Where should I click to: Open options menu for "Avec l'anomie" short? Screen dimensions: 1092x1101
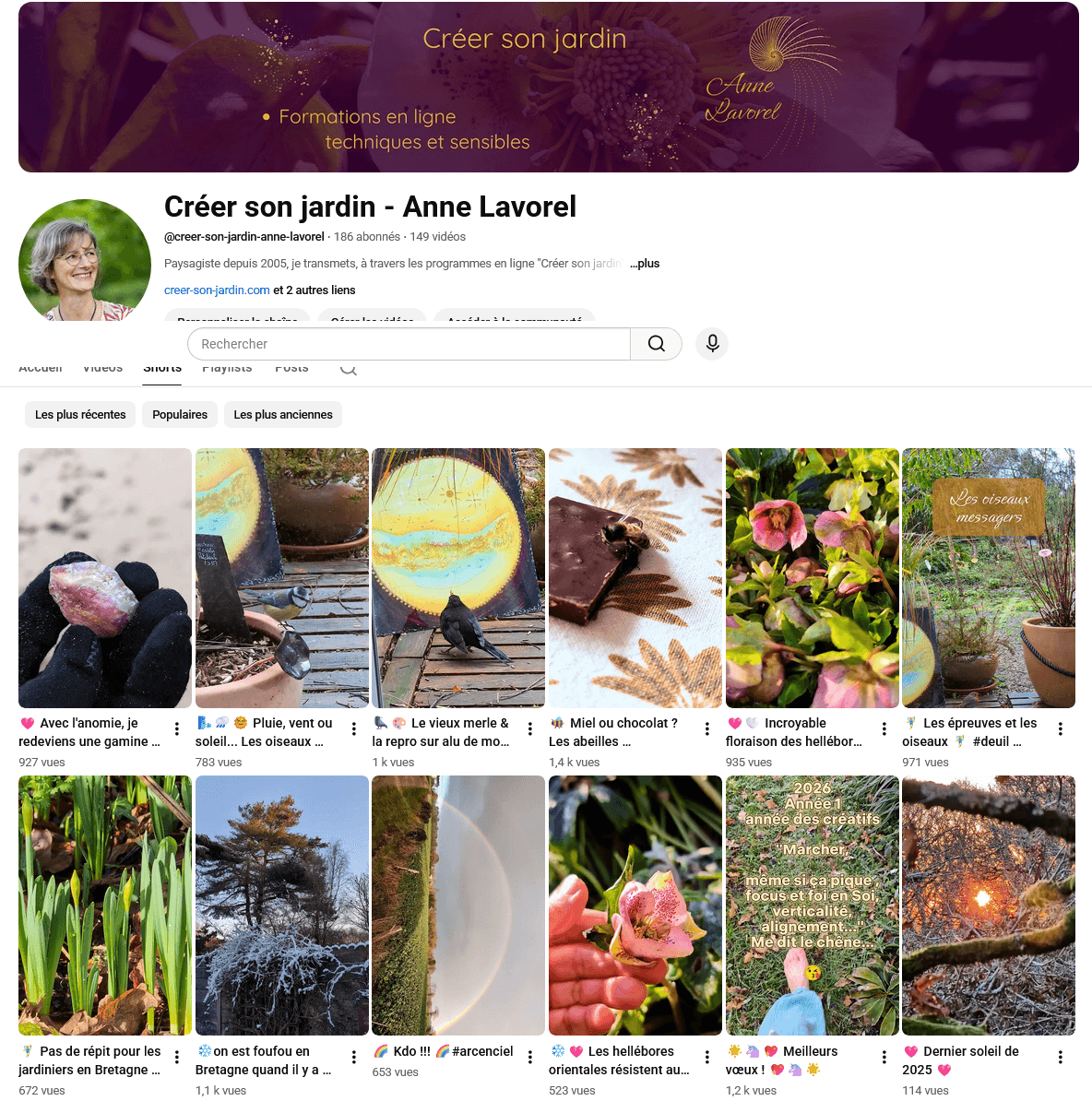click(x=177, y=728)
